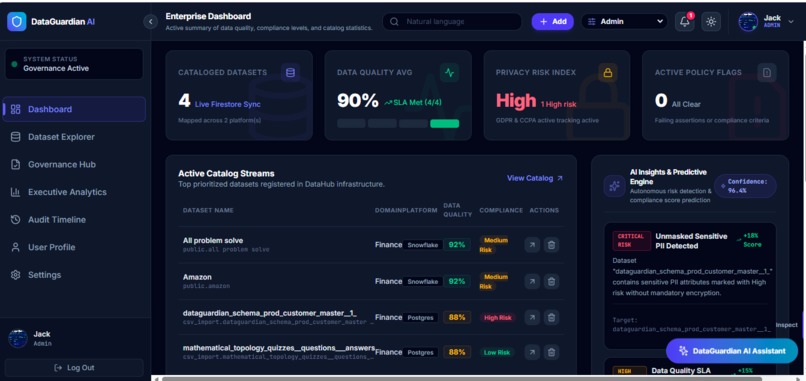Viewport: 806px width, 381px height.
Task: Open the mathematical_topology_quizzes dataset arrow icon
Action: click(532, 352)
